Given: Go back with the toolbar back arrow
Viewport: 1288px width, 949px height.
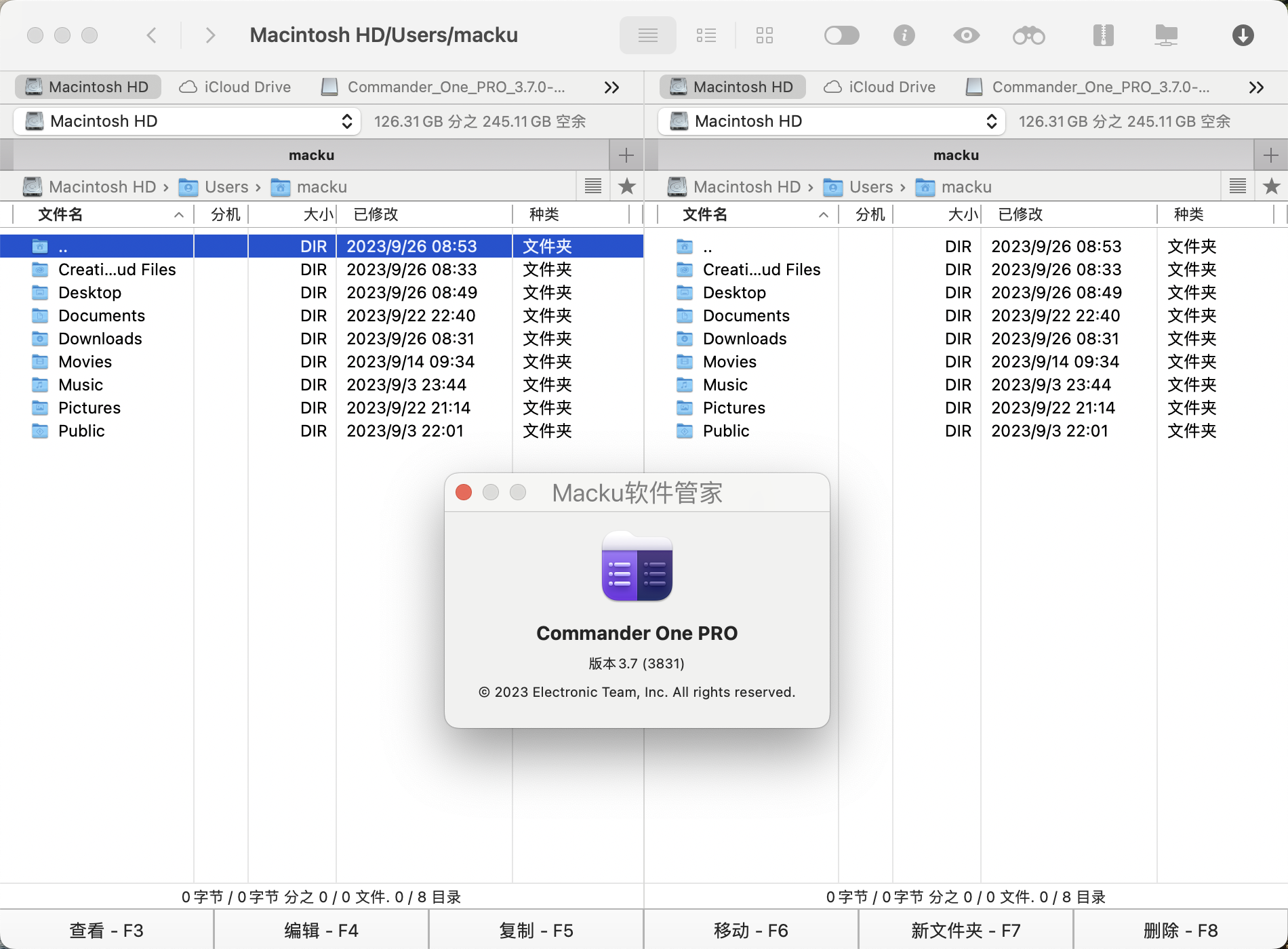Looking at the screenshot, I should [152, 35].
